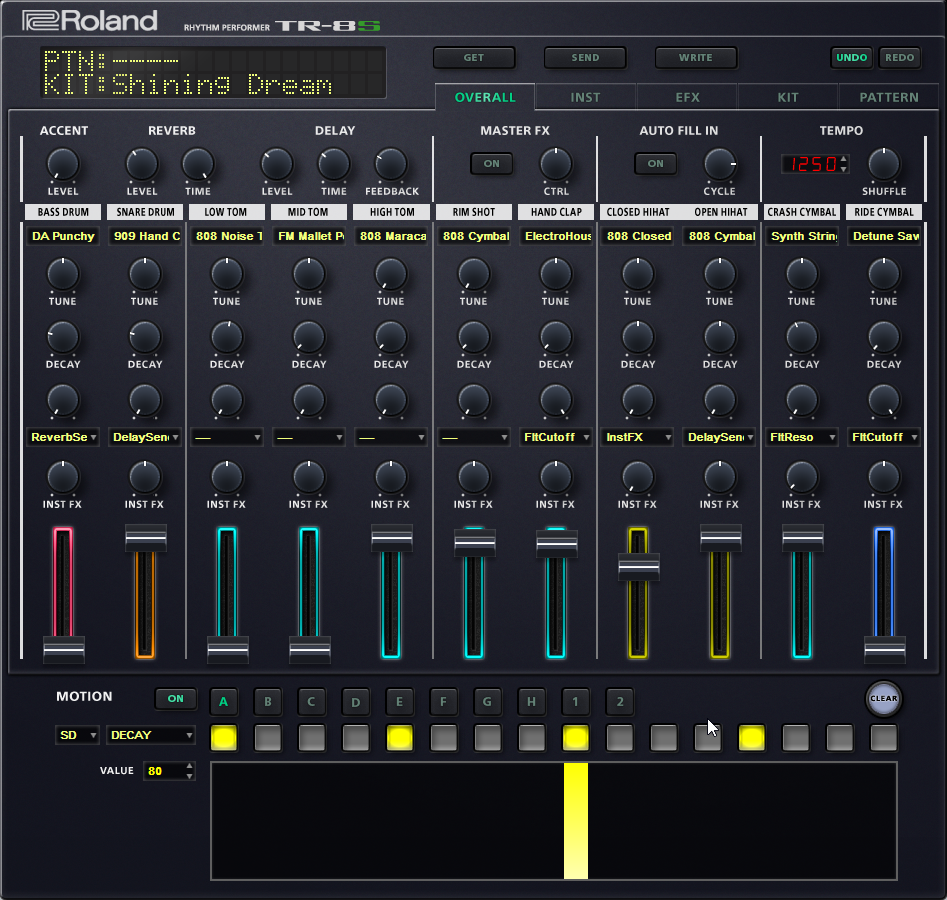This screenshot has height=900, width=947.
Task: Click the Tempo SHUFFLE knob
Action: pyautogui.click(x=884, y=165)
